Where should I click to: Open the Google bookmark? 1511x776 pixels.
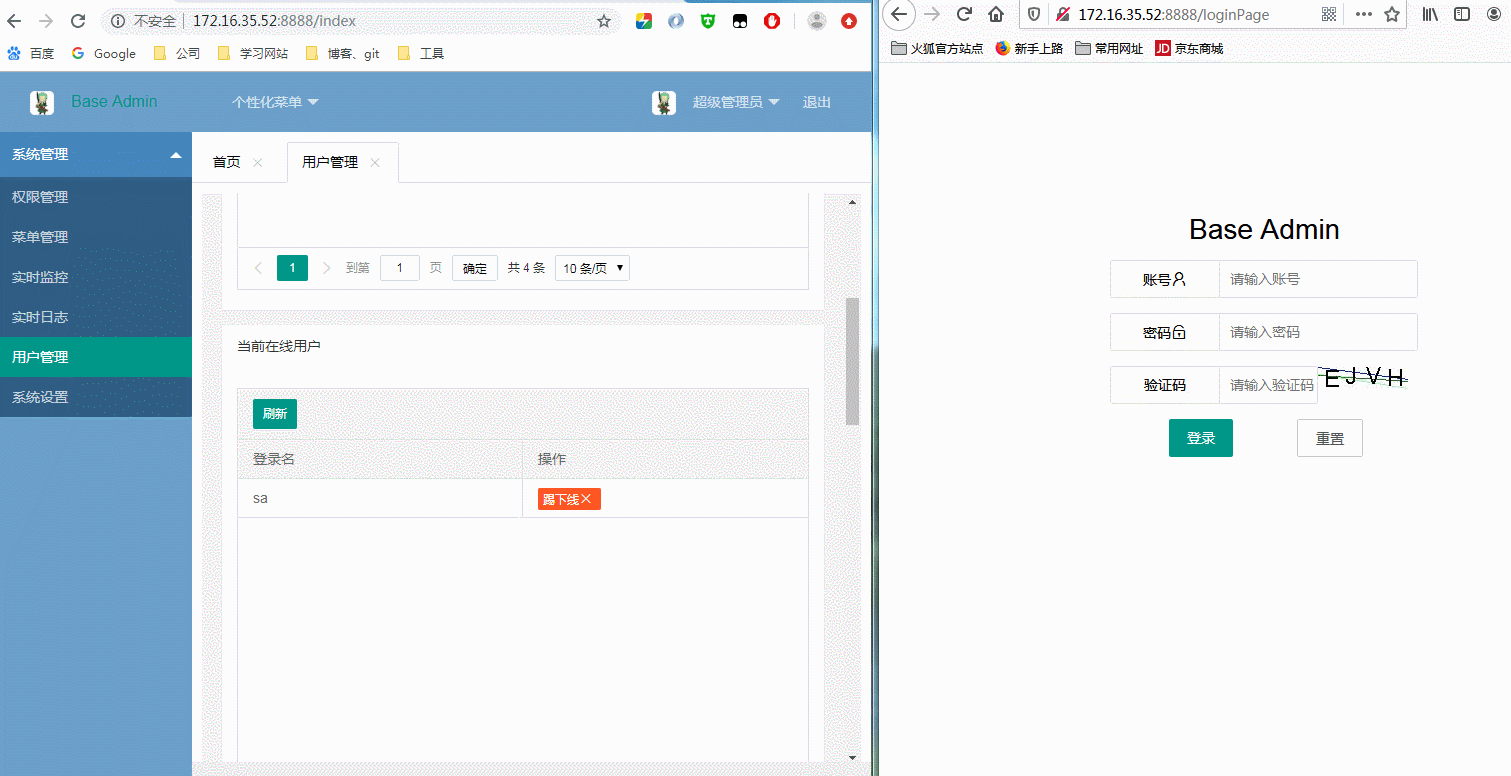(103, 54)
